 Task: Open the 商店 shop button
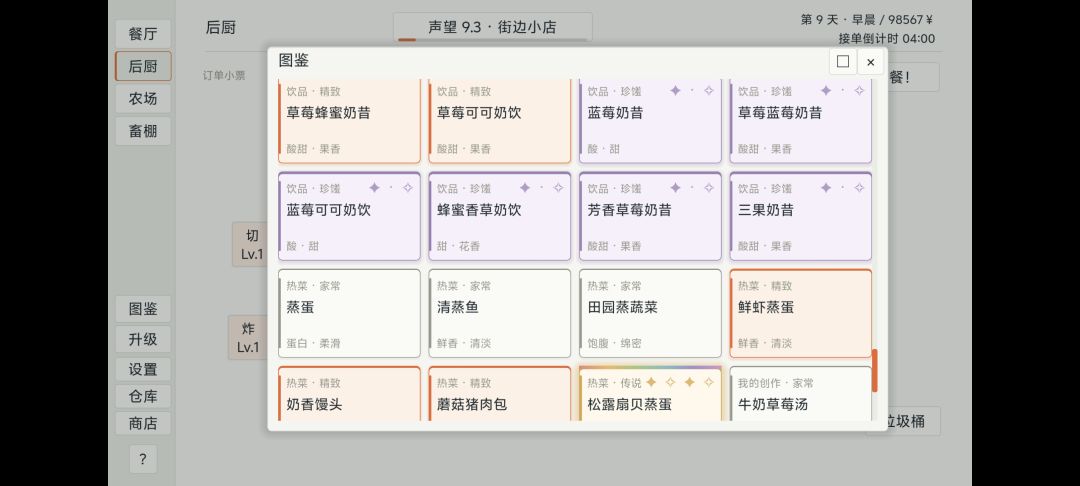(x=143, y=423)
